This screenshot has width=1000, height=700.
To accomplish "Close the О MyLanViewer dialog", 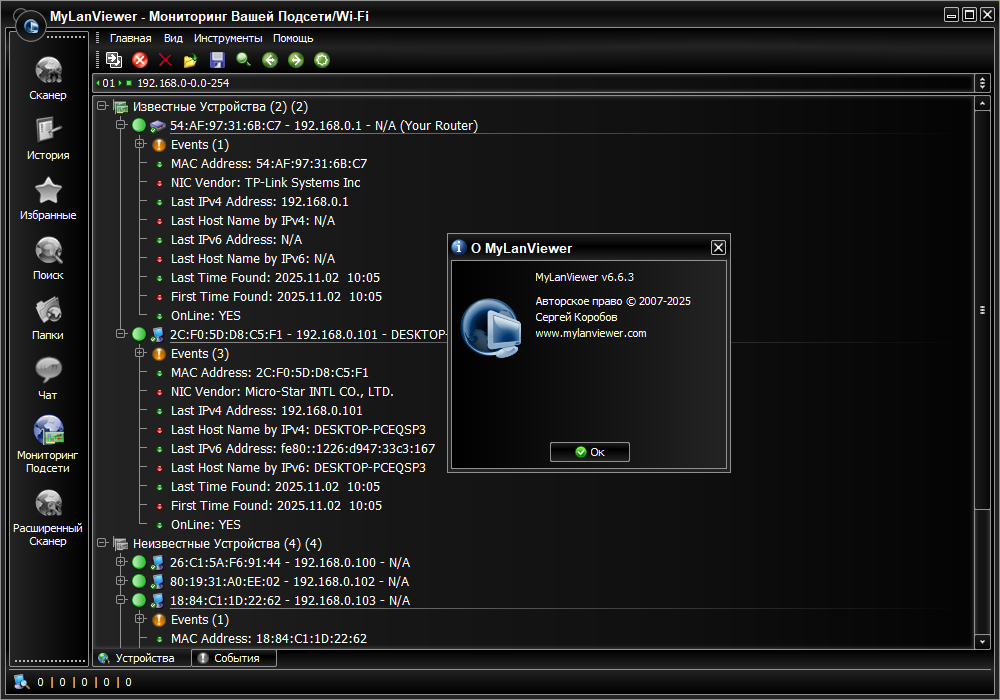I will tap(718, 247).
